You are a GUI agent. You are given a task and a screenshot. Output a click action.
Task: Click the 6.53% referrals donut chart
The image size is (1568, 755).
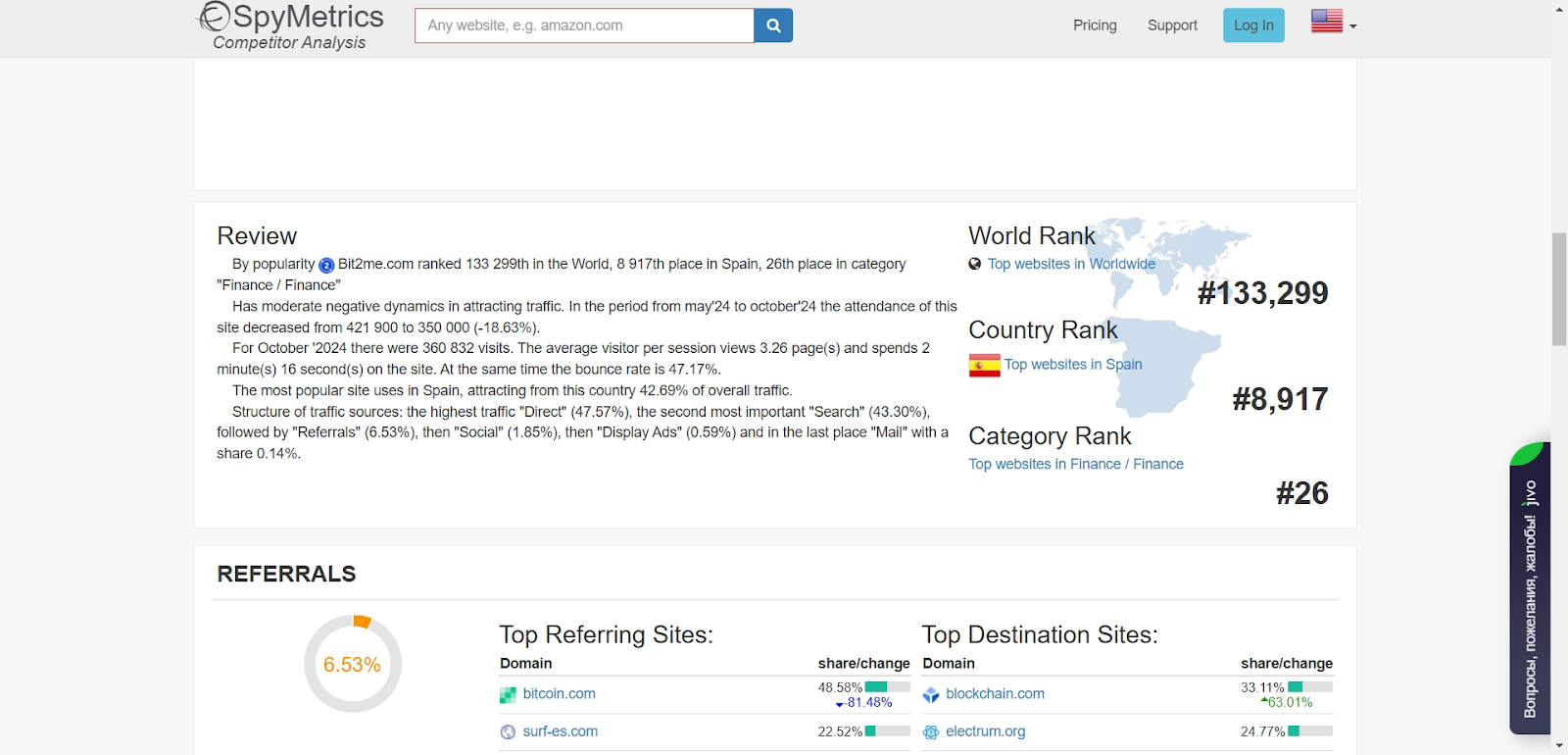coord(353,664)
